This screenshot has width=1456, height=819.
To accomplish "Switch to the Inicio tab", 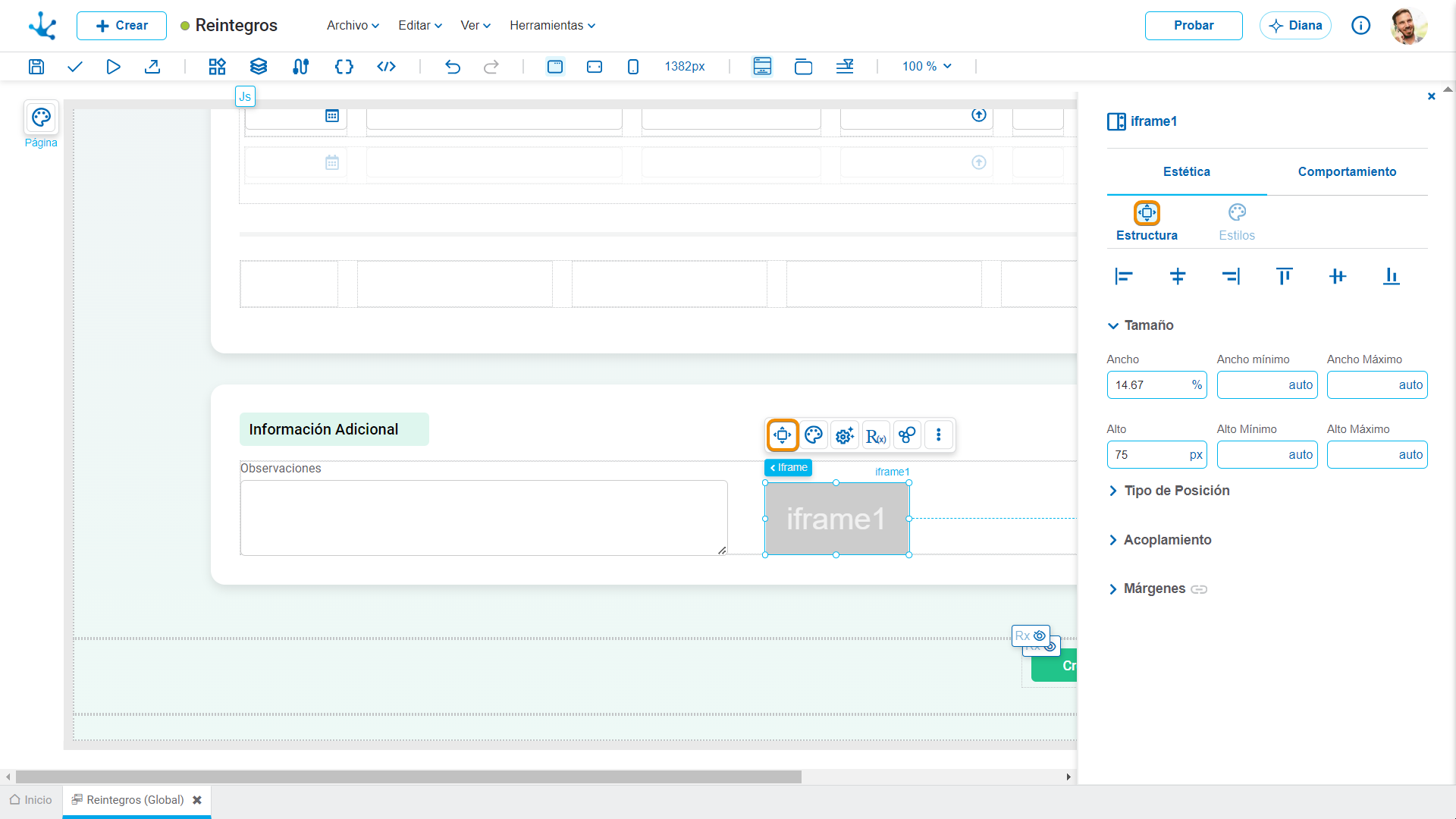I will coord(31,800).
